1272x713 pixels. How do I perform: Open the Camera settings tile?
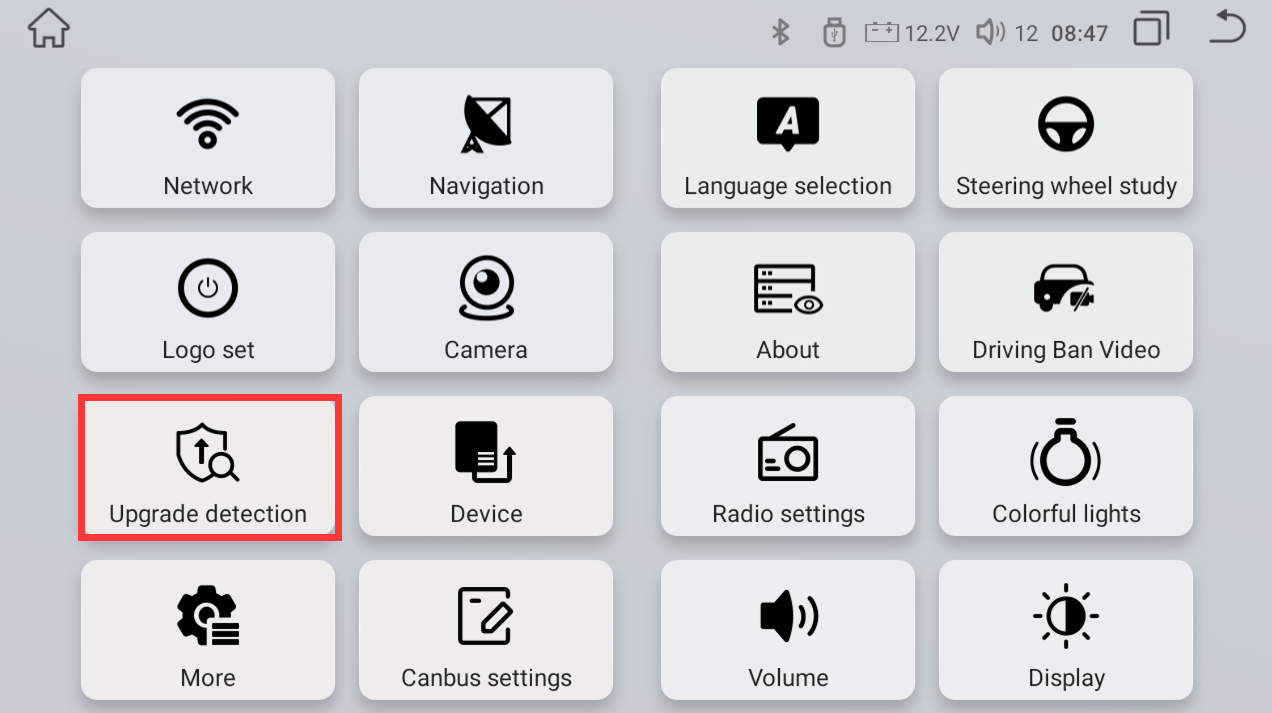(486, 302)
